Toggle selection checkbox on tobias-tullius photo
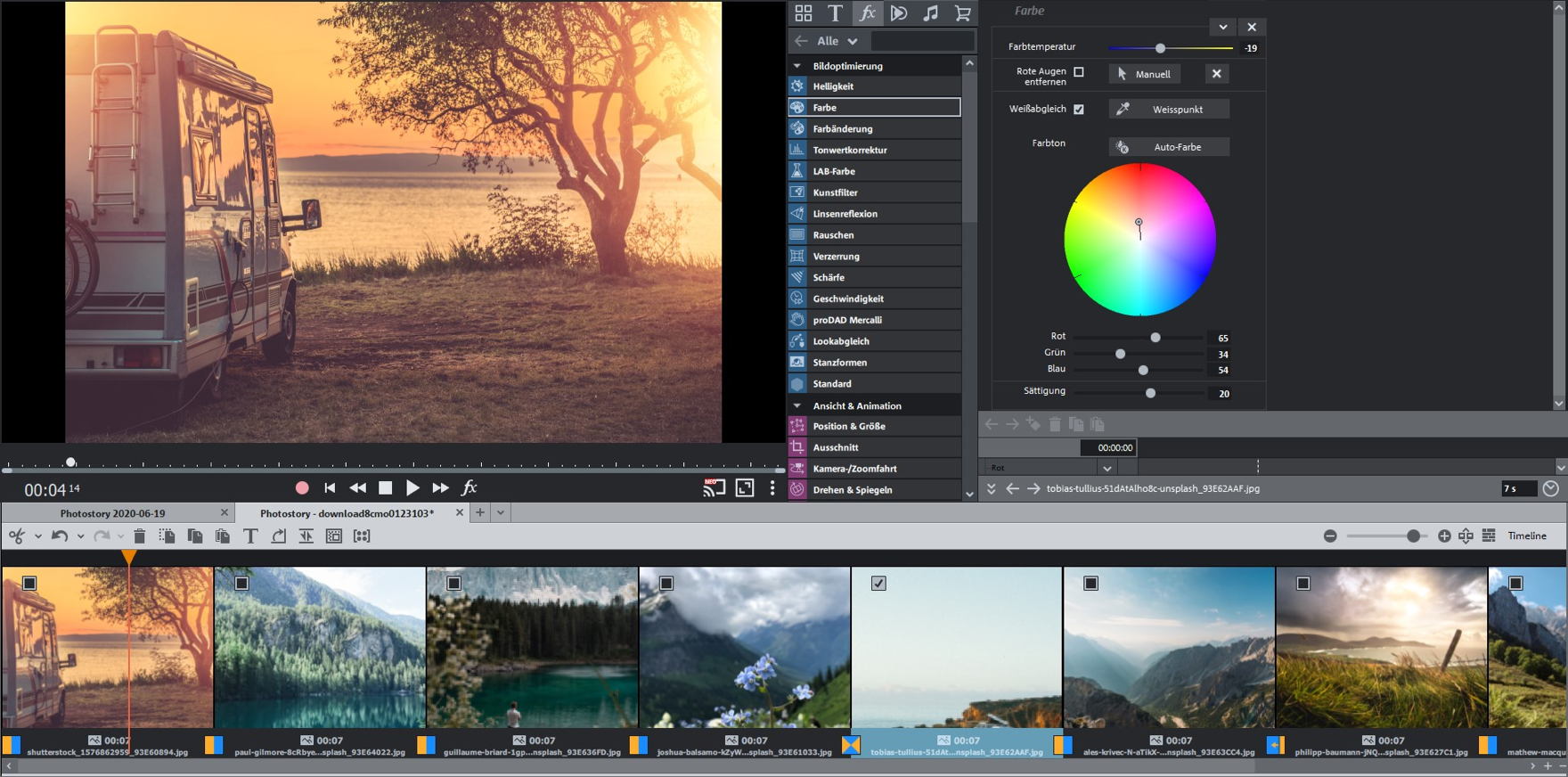The width and height of the screenshot is (1568, 777). (878, 583)
